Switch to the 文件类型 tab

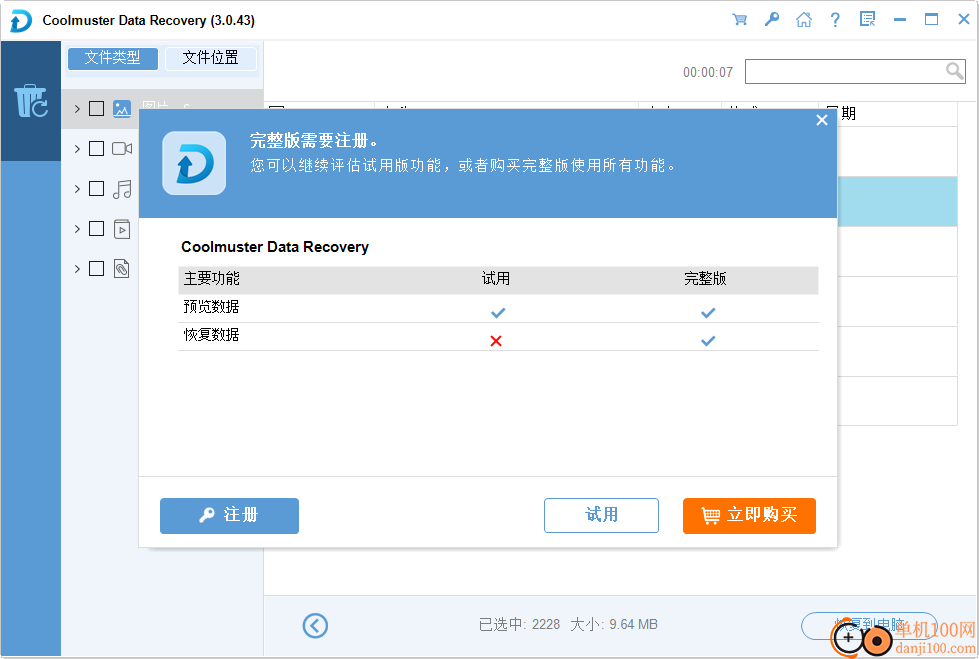[x=112, y=58]
